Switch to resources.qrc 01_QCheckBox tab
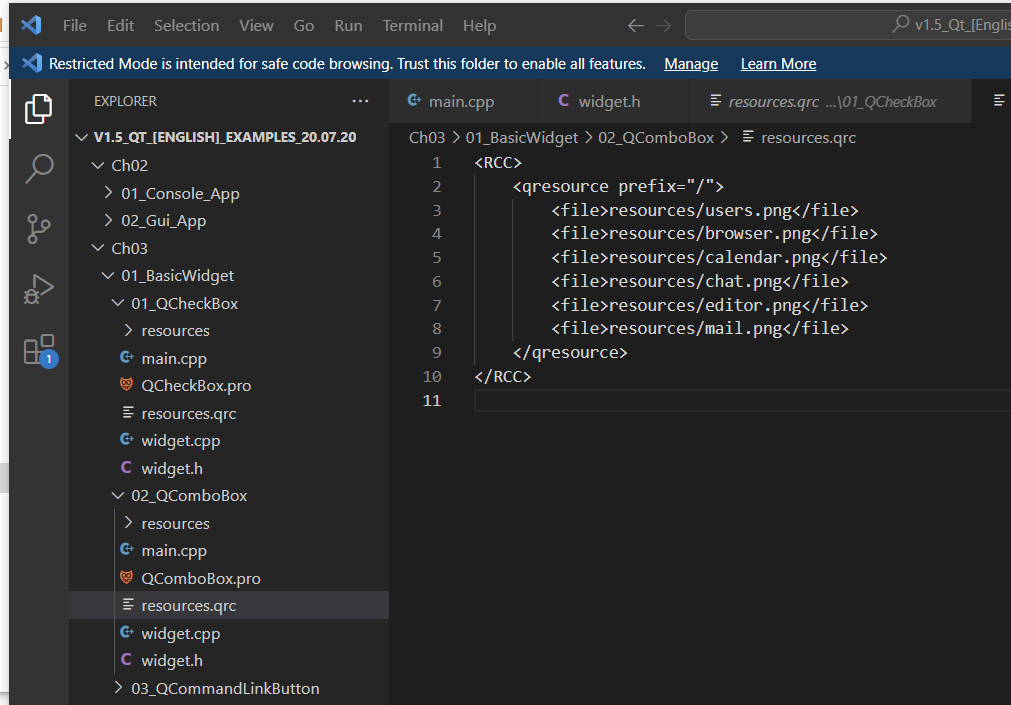Viewport: 1011px width, 705px height. click(830, 101)
